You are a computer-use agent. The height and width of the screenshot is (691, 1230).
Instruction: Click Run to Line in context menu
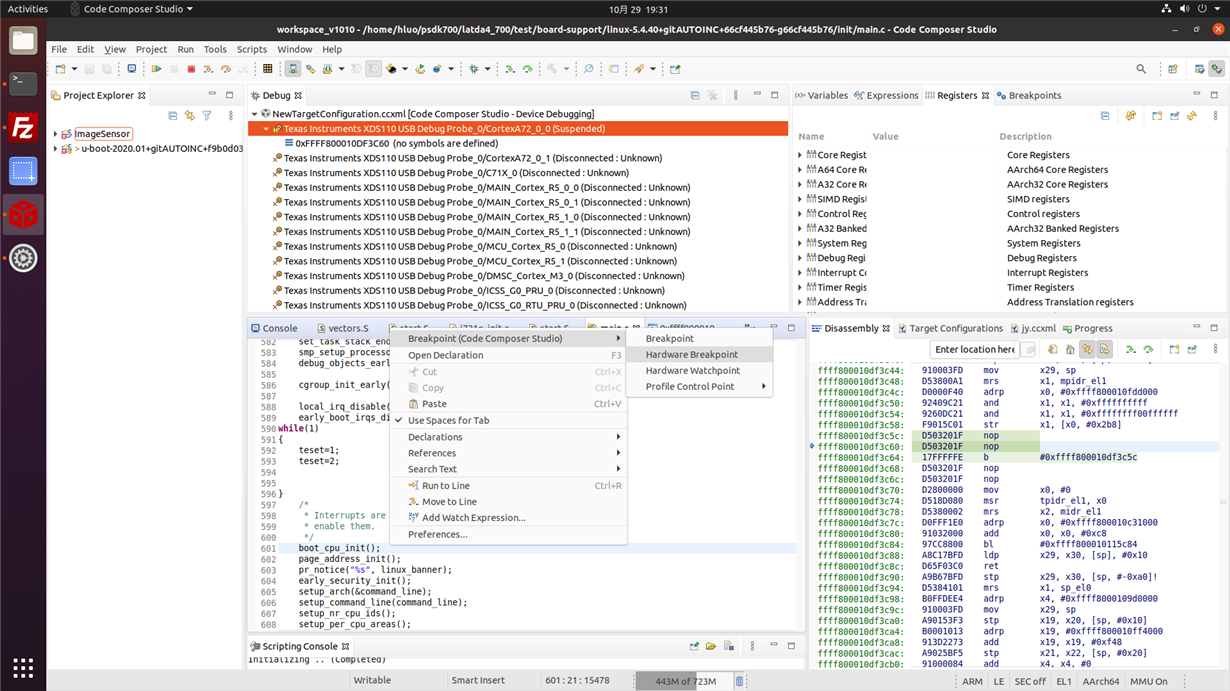[445, 486]
